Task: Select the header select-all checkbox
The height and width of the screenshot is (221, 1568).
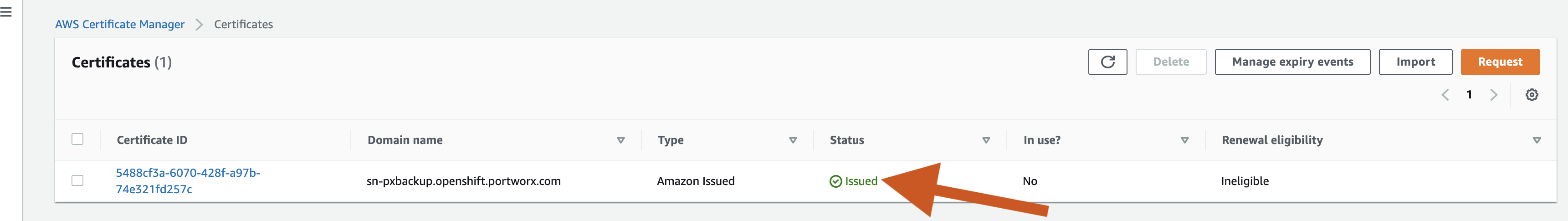Action: pos(77,139)
